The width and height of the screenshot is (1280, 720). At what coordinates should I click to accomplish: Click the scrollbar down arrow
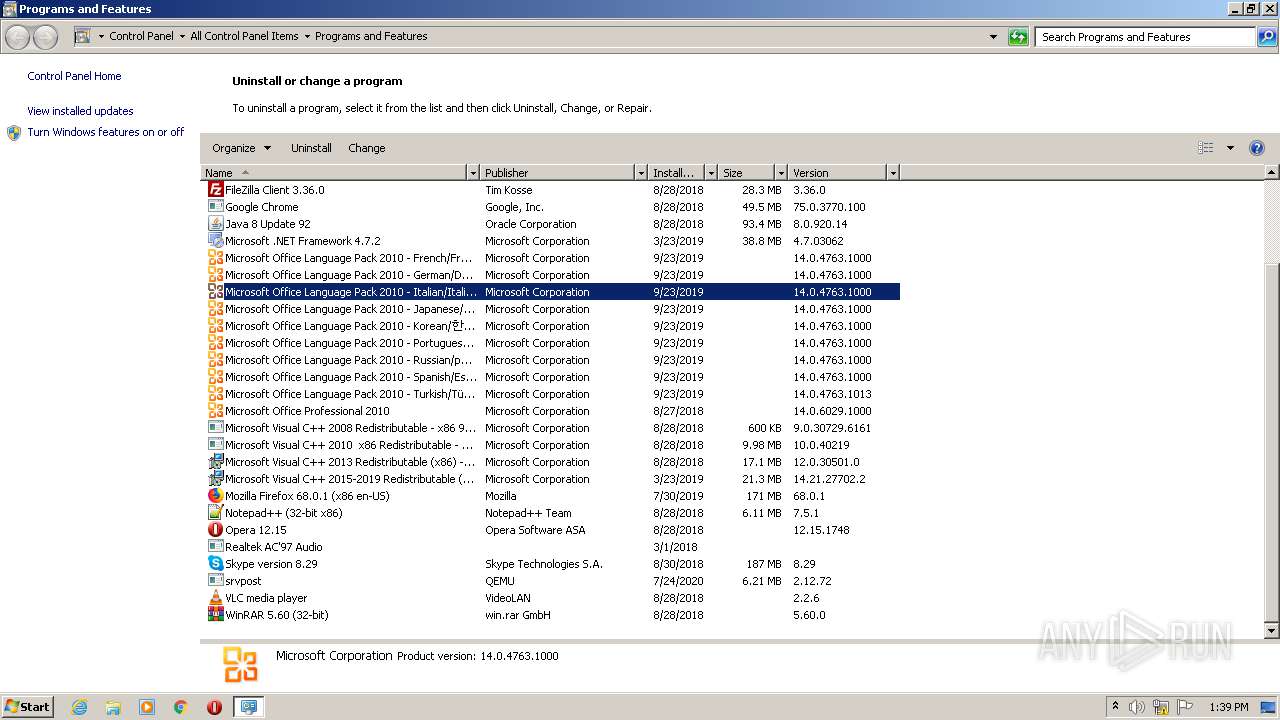(x=1272, y=631)
